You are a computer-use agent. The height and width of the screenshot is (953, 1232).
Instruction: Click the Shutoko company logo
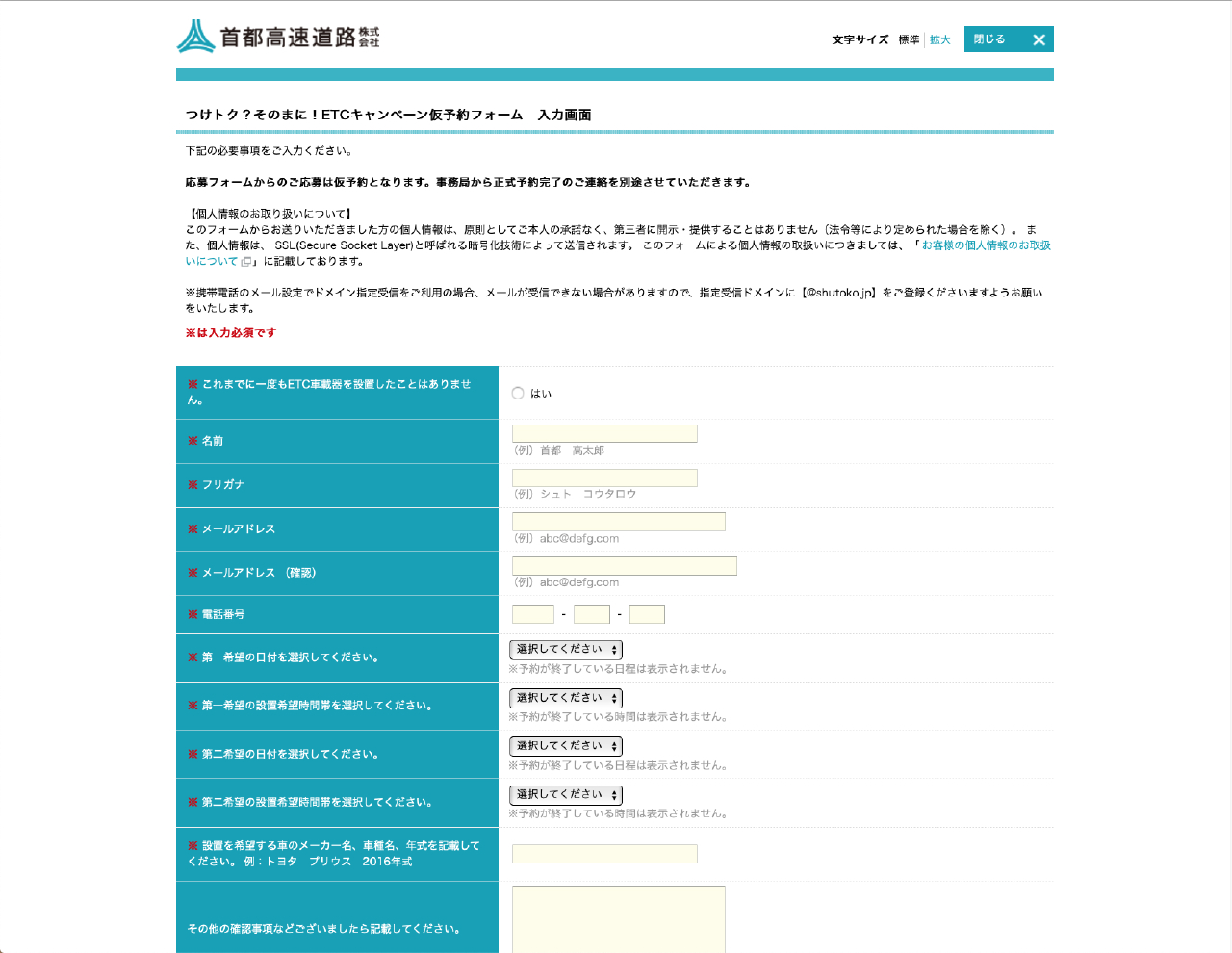click(x=278, y=37)
